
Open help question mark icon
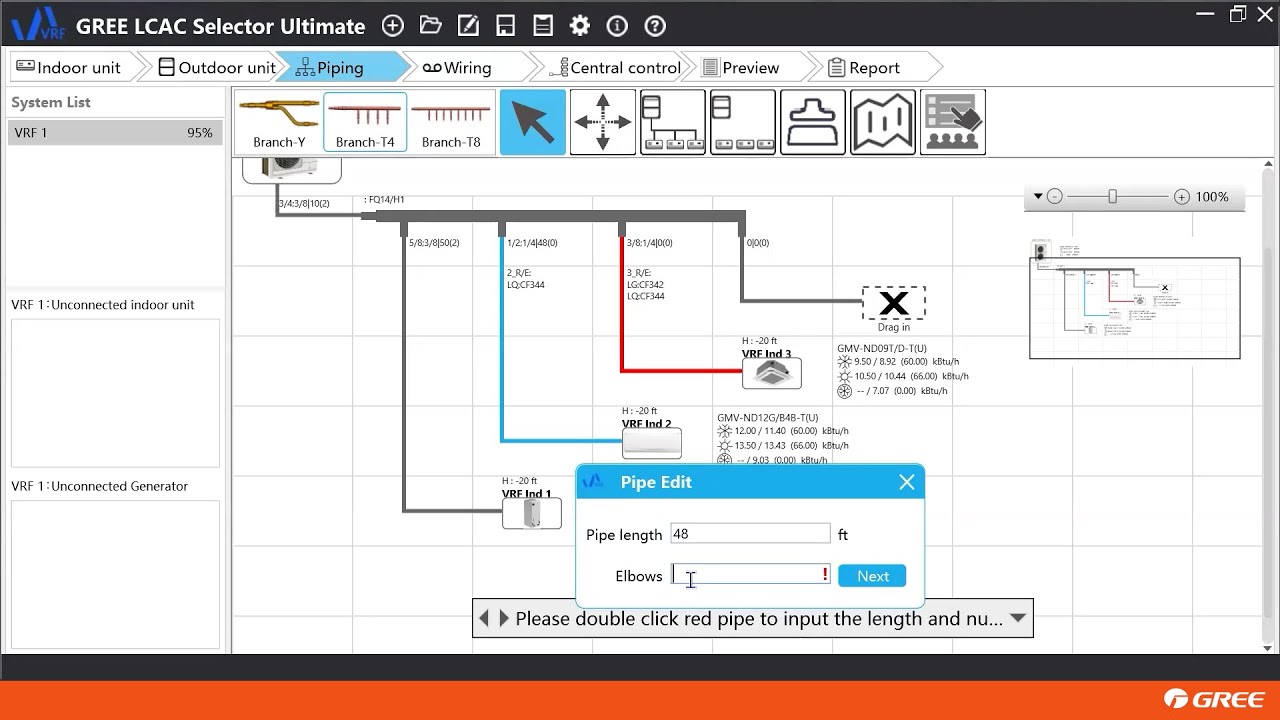pos(655,26)
